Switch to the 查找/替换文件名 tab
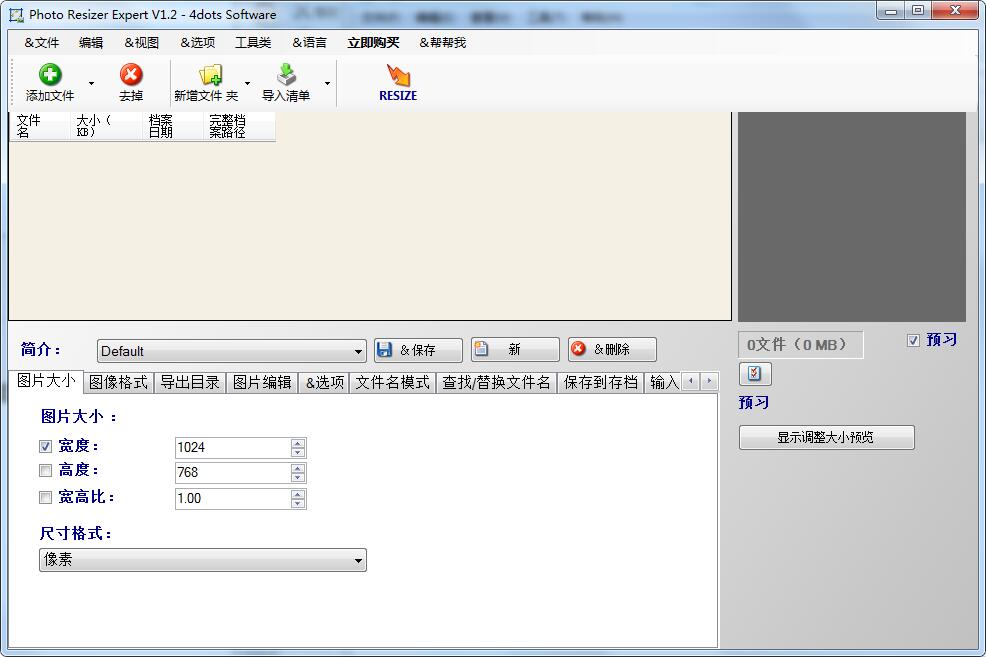The width and height of the screenshot is (986, 657). click(x=496, y=382)
